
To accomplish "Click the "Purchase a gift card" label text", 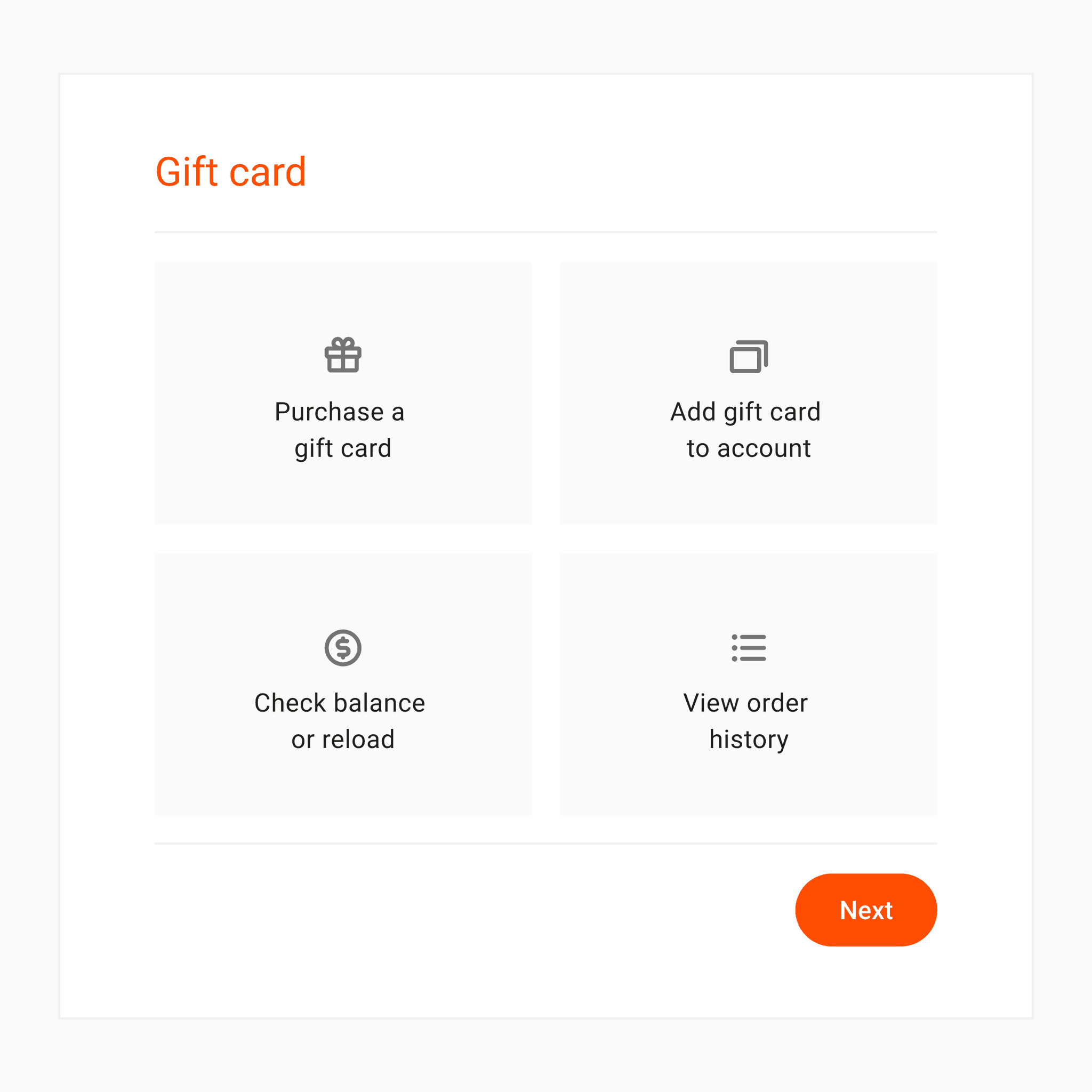I will pyautogui.click(x=341, y=430).
